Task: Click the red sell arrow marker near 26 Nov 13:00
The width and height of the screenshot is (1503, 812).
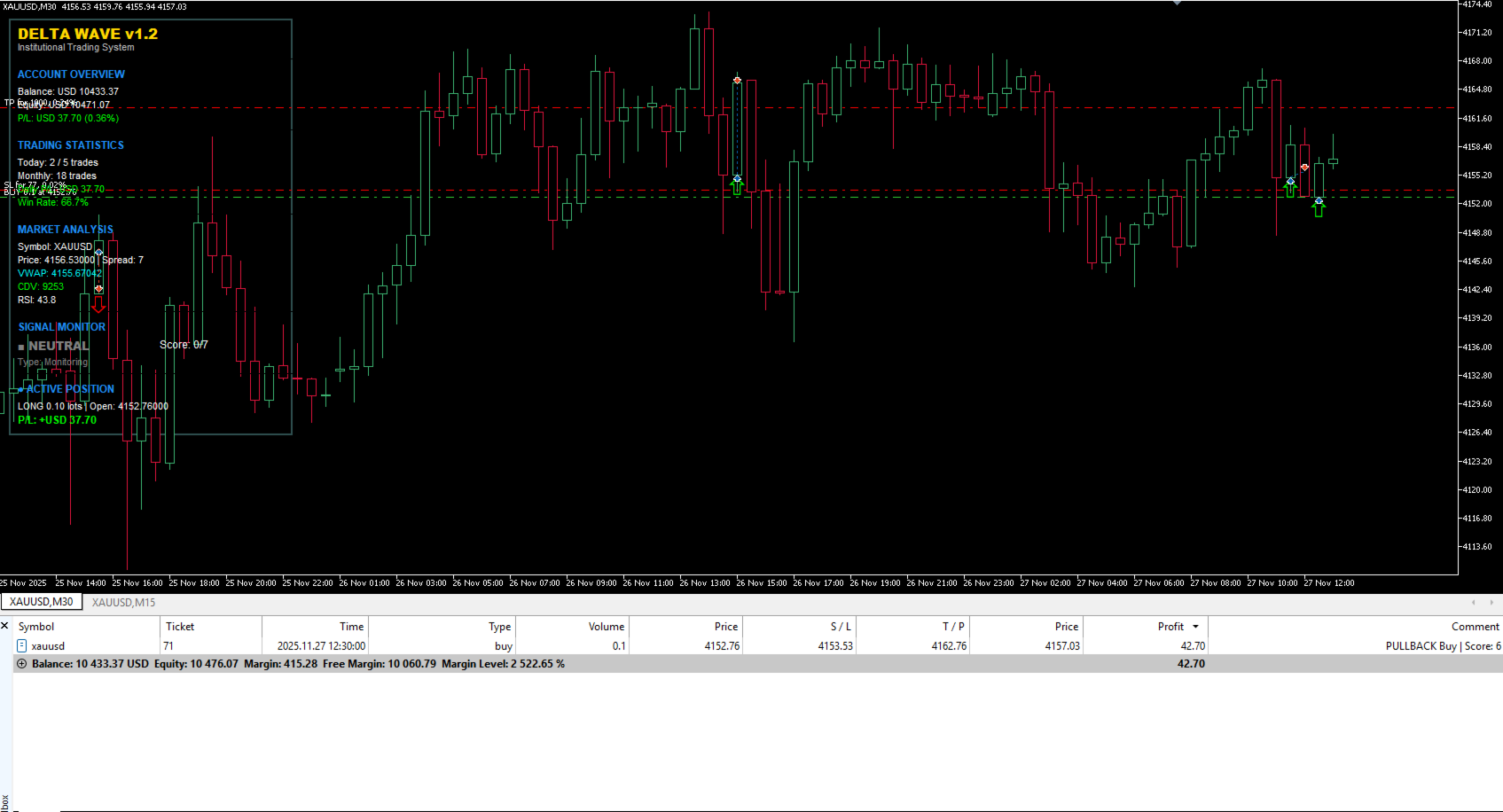Action: click(x=738, y=79)
